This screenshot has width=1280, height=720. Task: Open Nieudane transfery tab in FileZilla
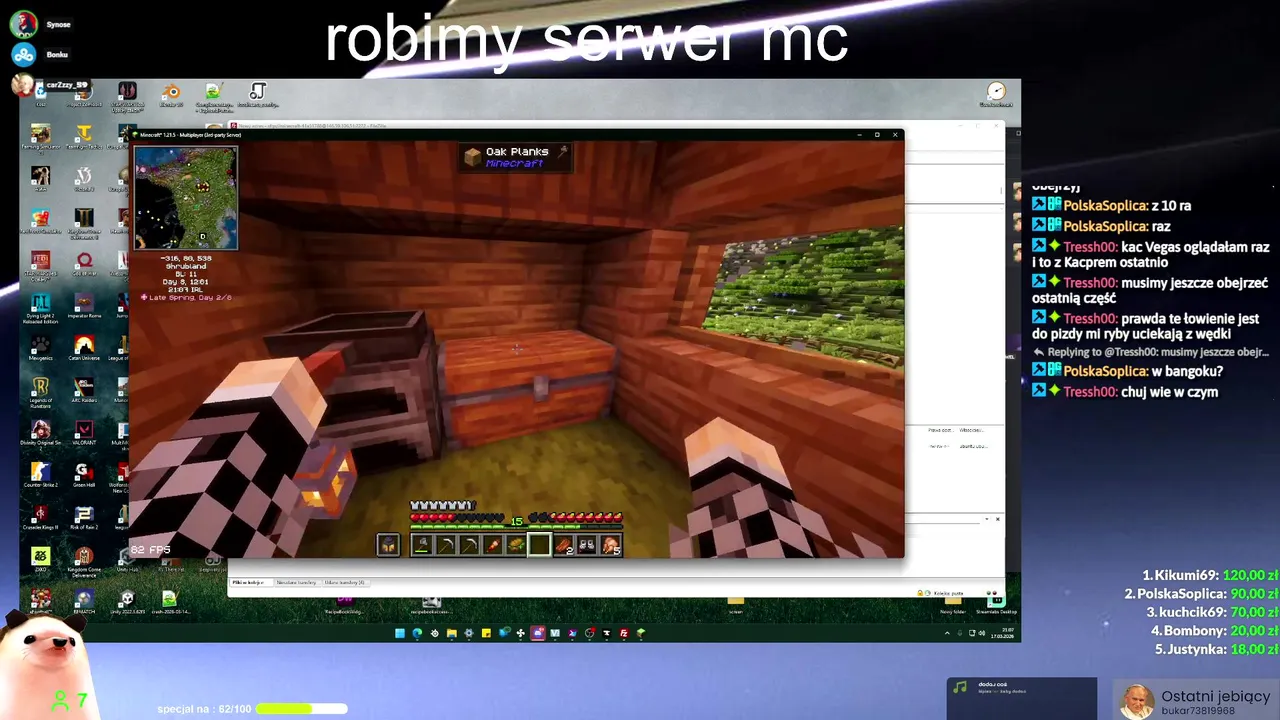pos(296,582)
